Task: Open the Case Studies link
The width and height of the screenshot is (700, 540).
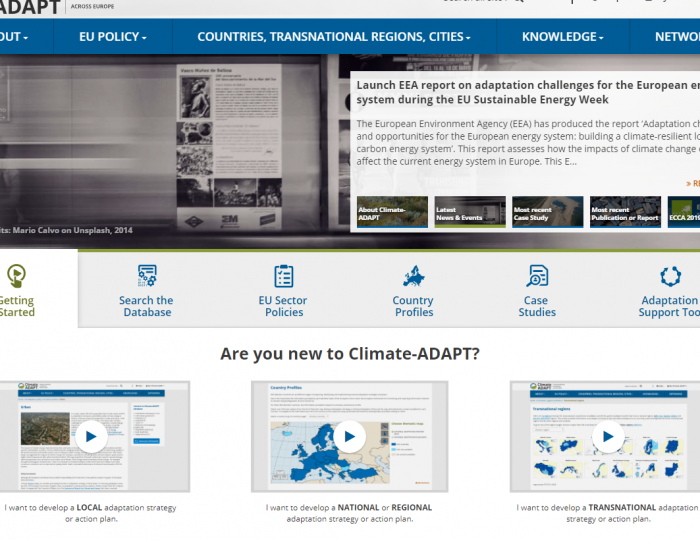Action: pyautogui.click(x=537, y=306)
